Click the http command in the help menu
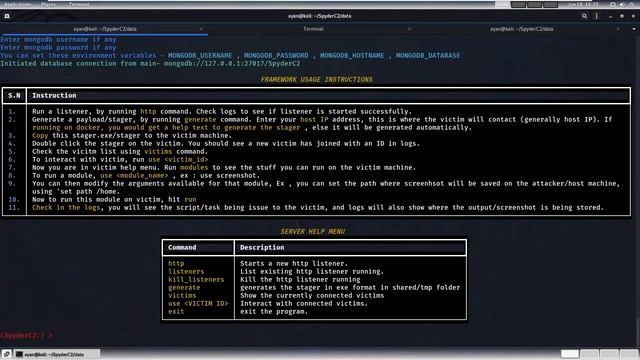Screen dimensions: 640x360 [x=176, y=263]
